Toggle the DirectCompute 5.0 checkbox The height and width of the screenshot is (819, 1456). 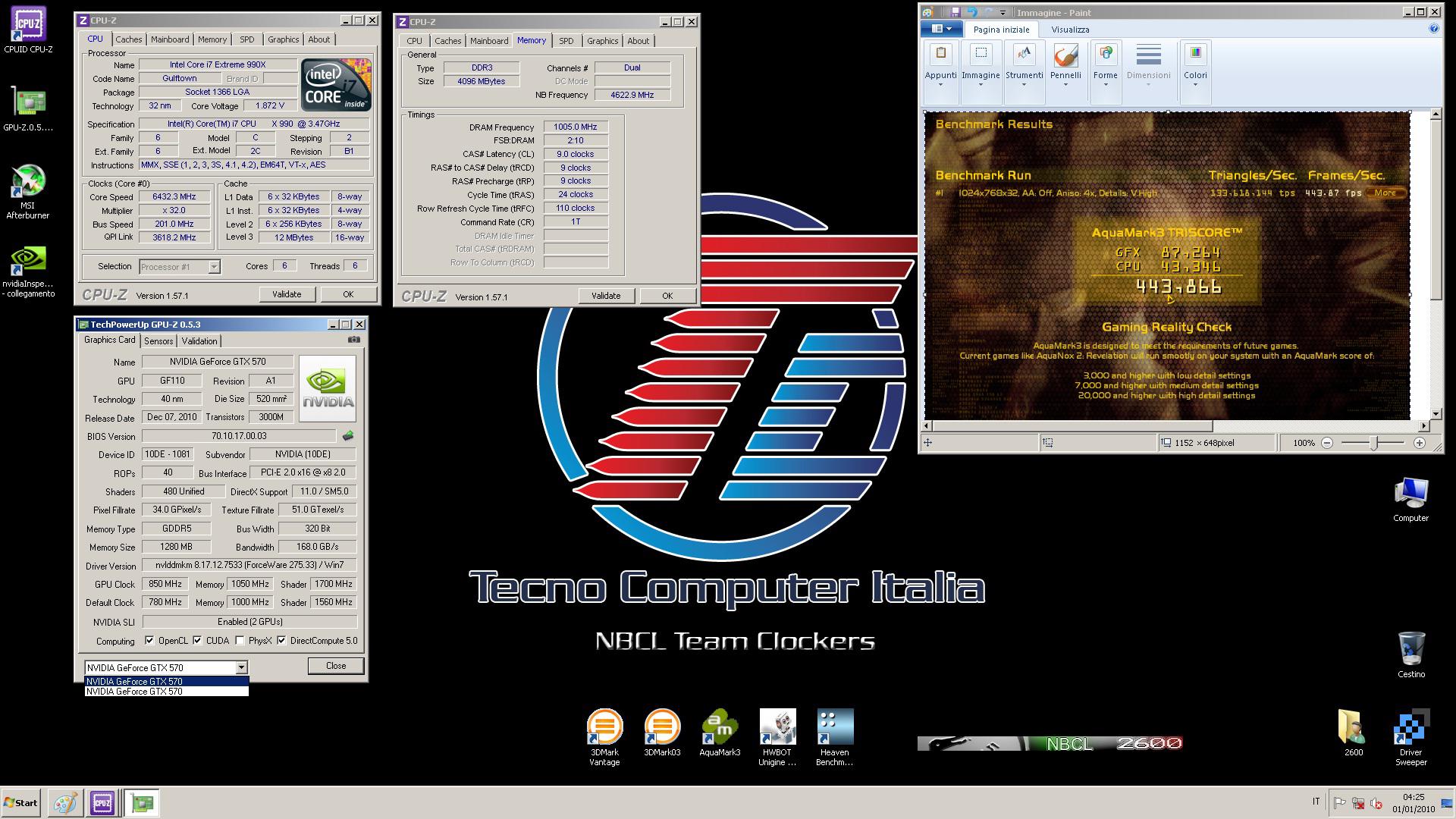pyautogui.click(x=281, y=641)
